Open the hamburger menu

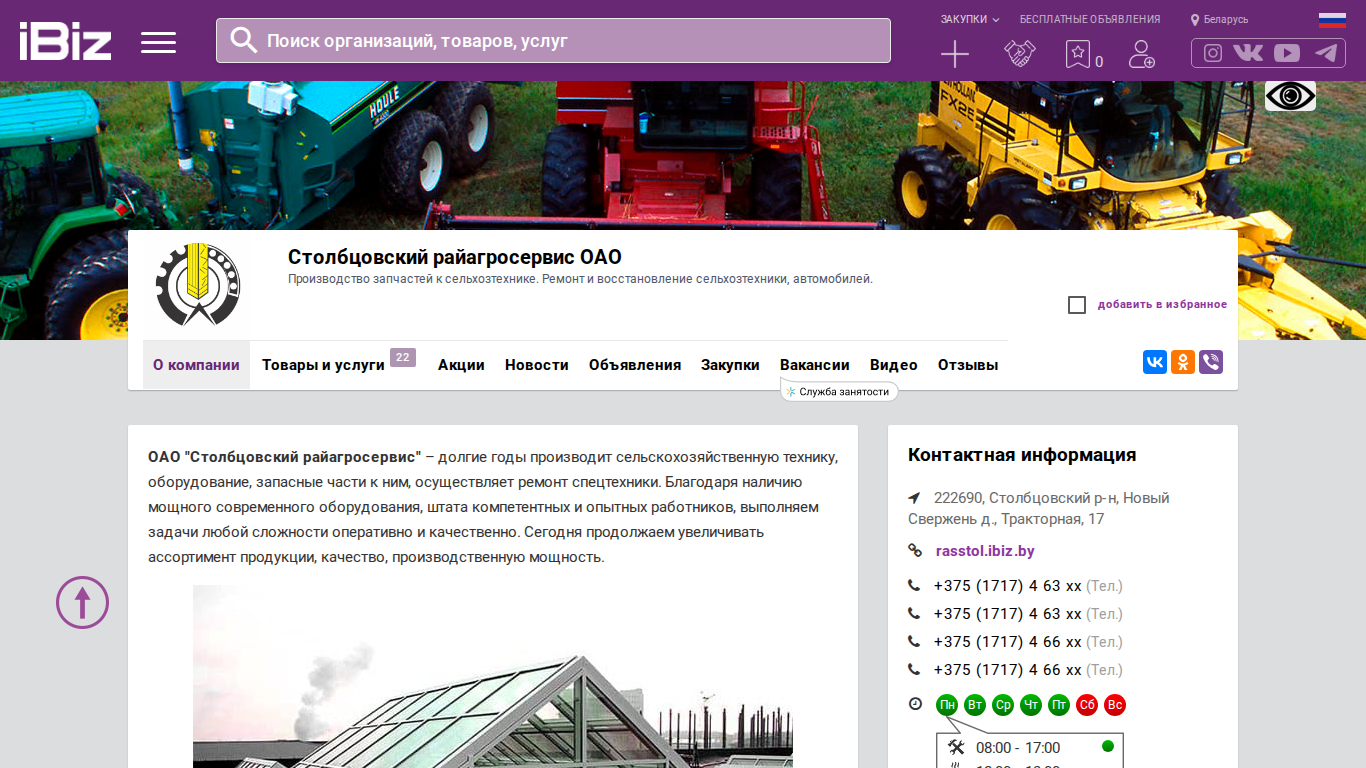pos(158,42)
